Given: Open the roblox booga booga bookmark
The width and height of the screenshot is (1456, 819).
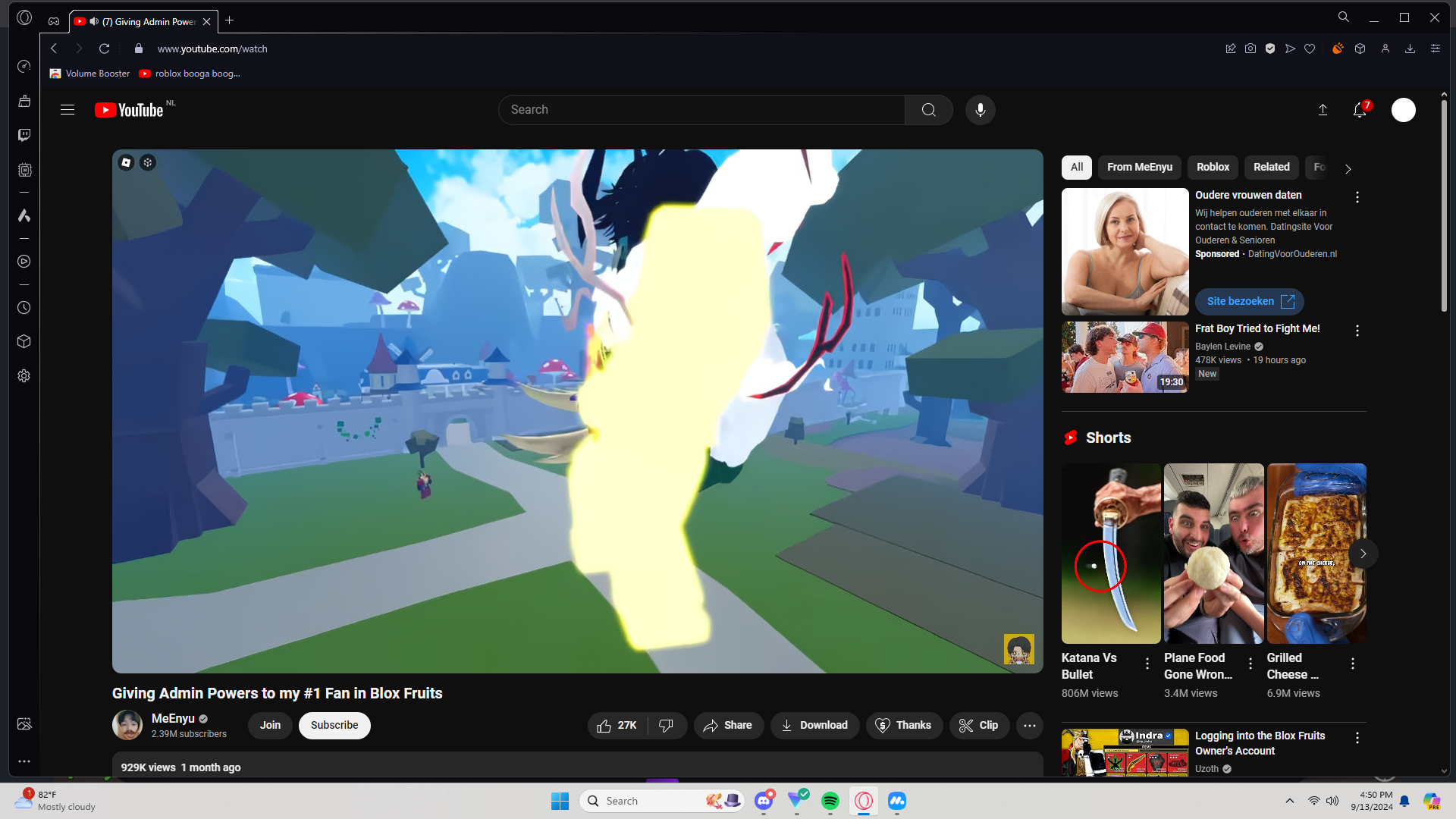Looking at the screenshot, I should [190, 74].
